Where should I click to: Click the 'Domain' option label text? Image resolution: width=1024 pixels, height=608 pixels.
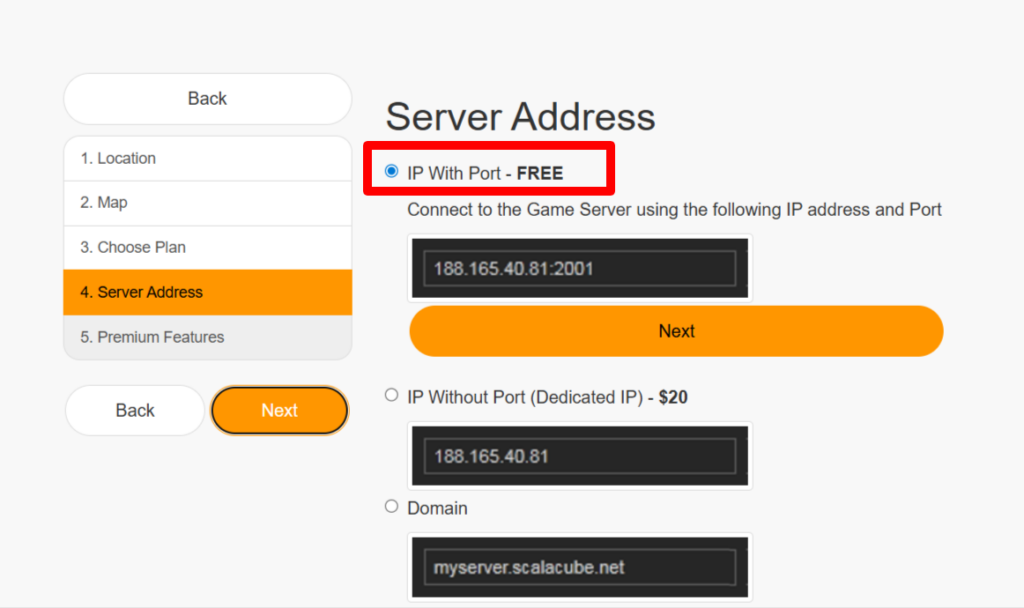point(437,508)
